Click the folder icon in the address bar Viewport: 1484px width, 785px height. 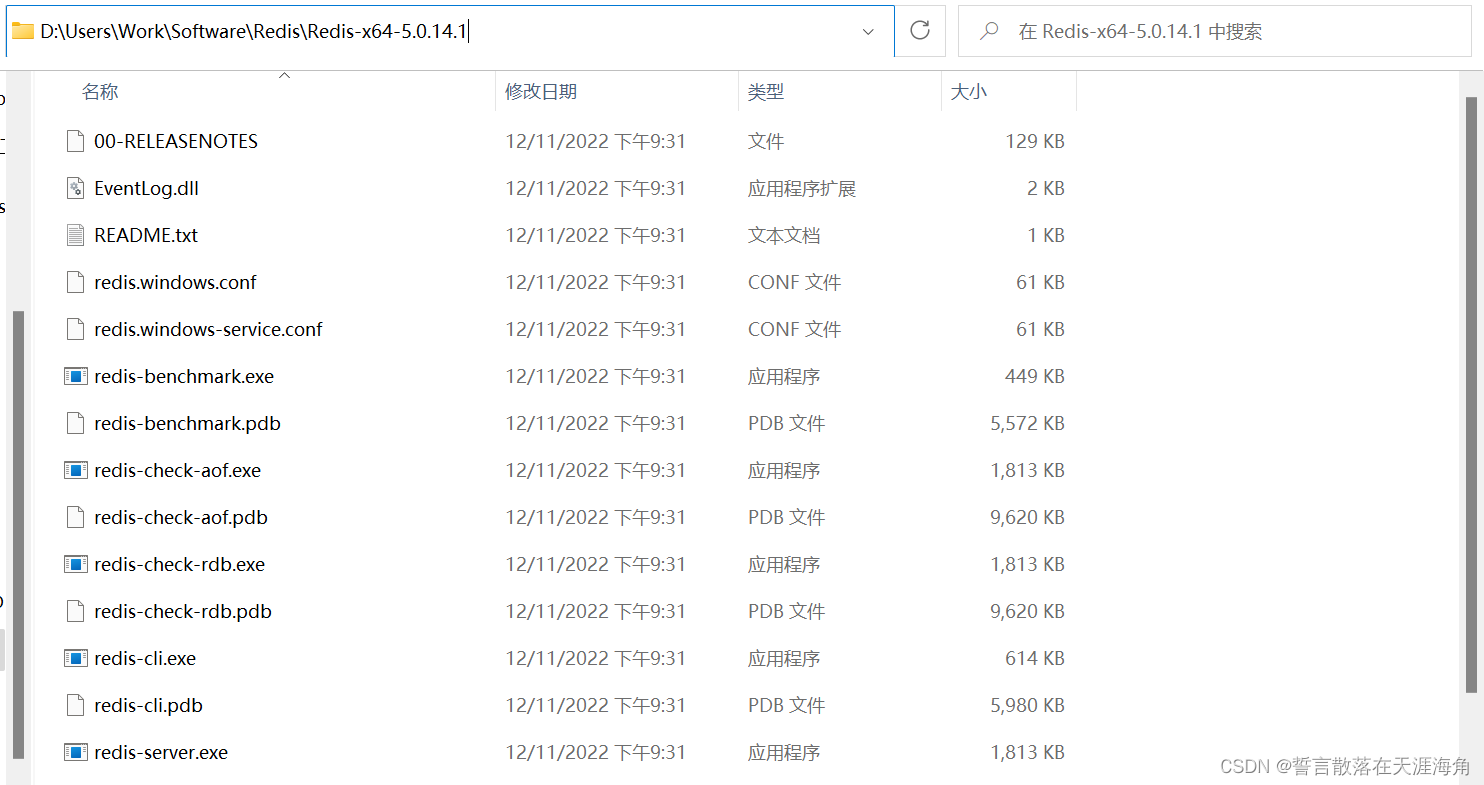(23, 31)
